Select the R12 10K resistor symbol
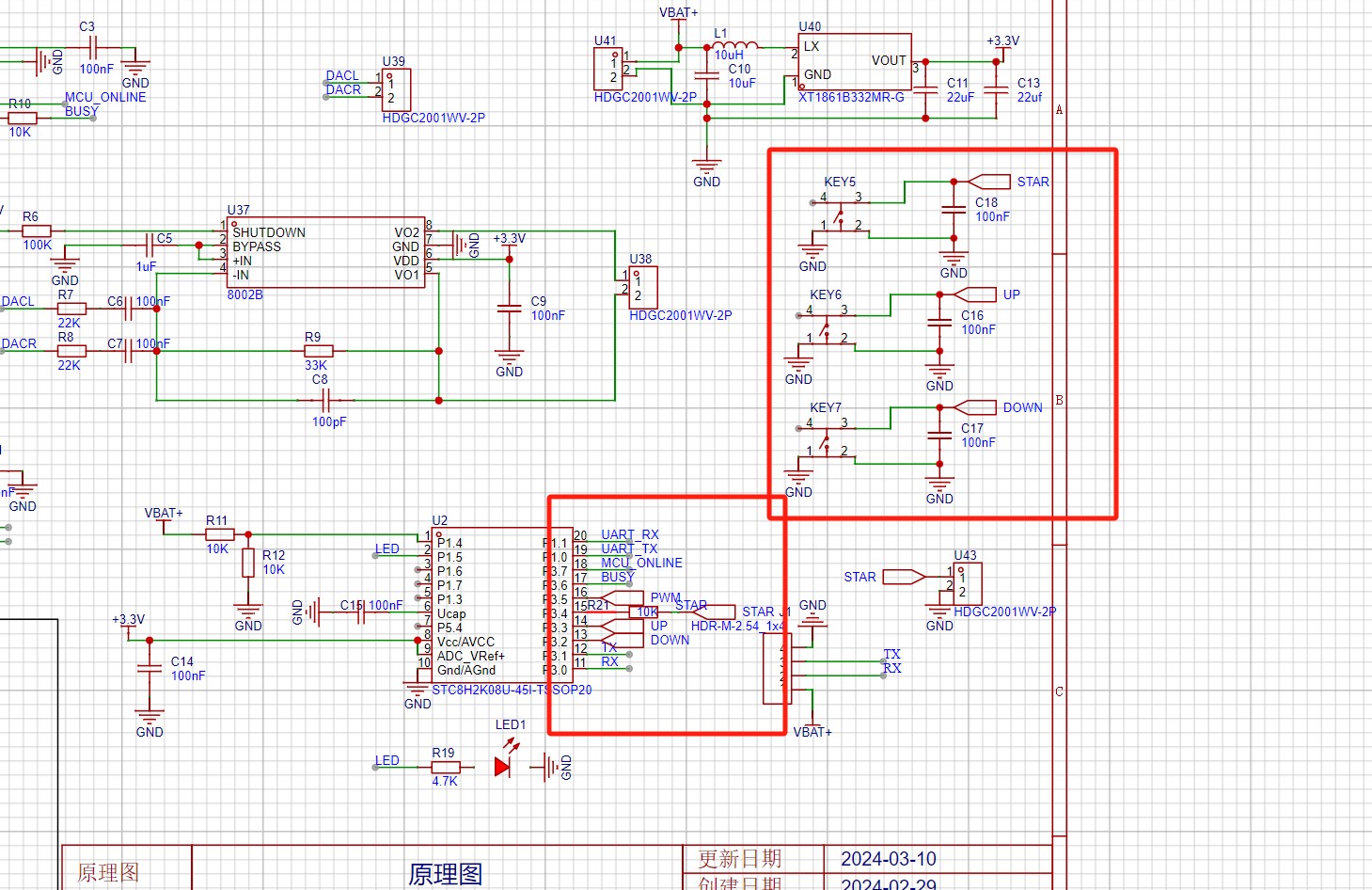The height and width of the screenshot is (890, 1372). click(x=248, y=563)
